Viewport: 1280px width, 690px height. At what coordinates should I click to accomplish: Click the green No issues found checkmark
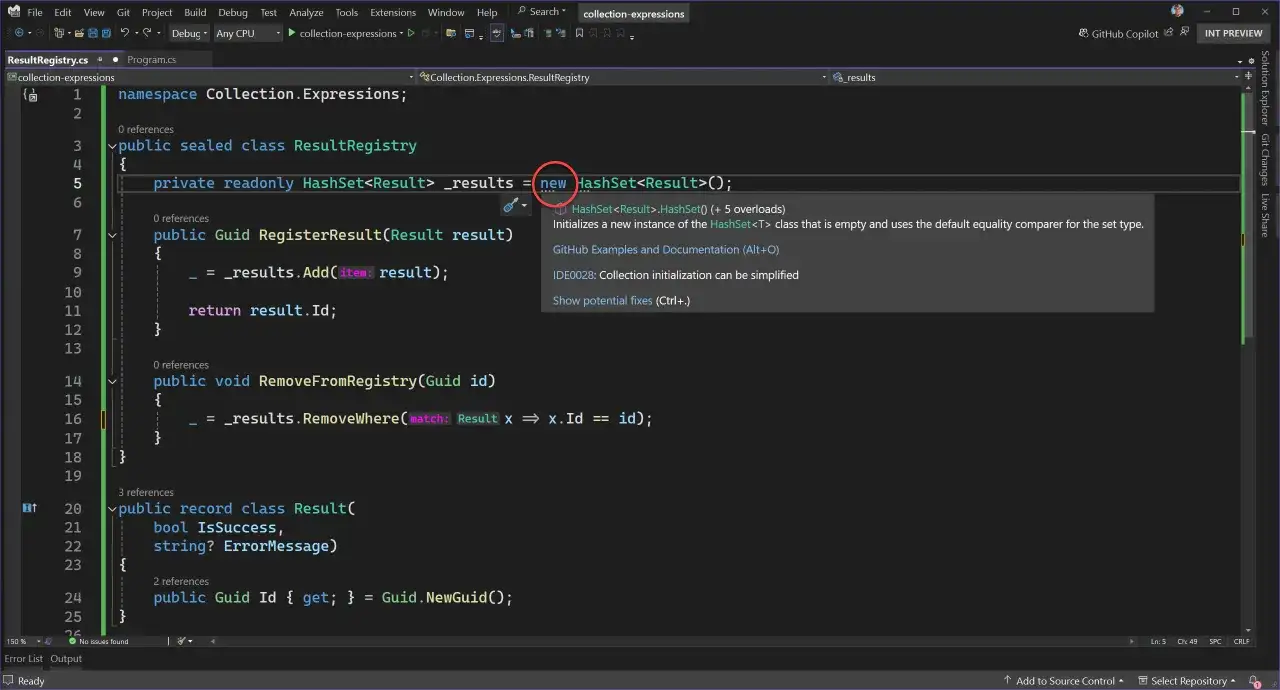coord(72,641)
